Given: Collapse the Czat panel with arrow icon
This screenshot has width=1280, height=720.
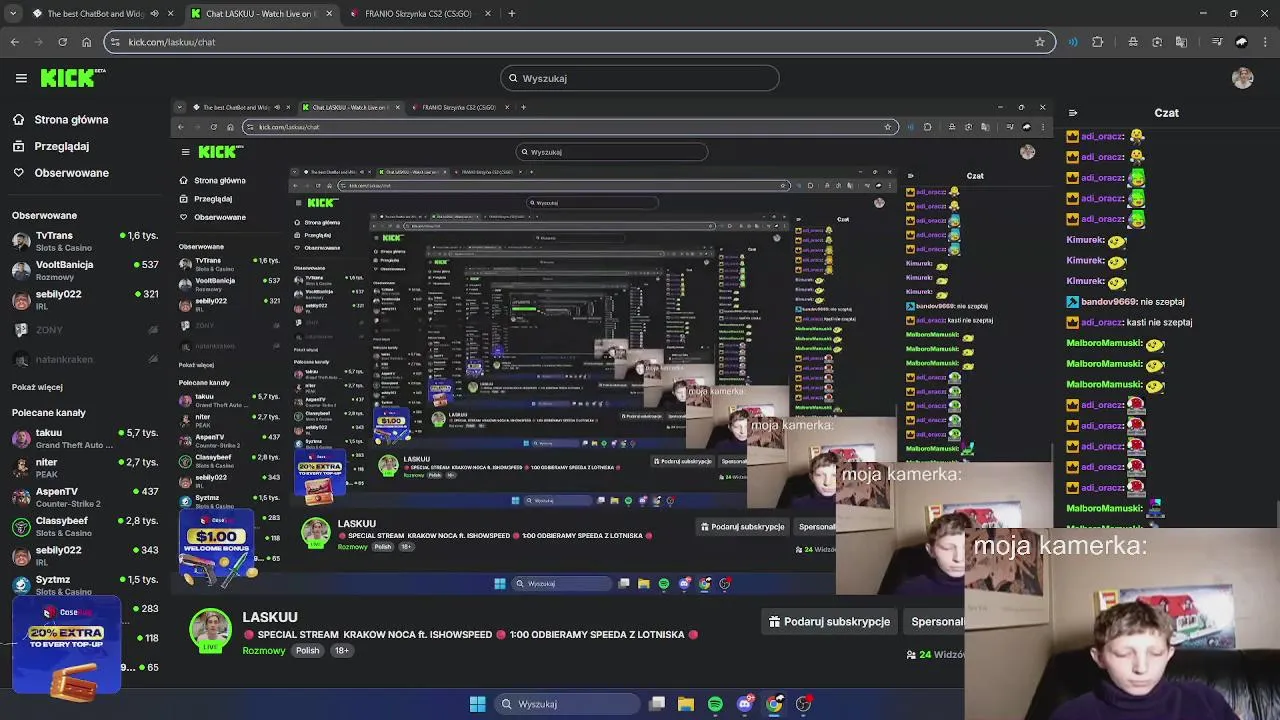Looking at the screenshot, I should [x=1073, y=113].
